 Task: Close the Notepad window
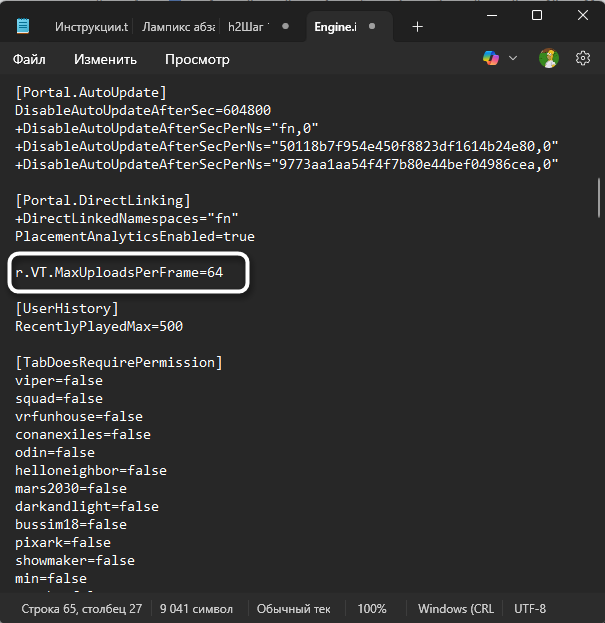[583, 15]
